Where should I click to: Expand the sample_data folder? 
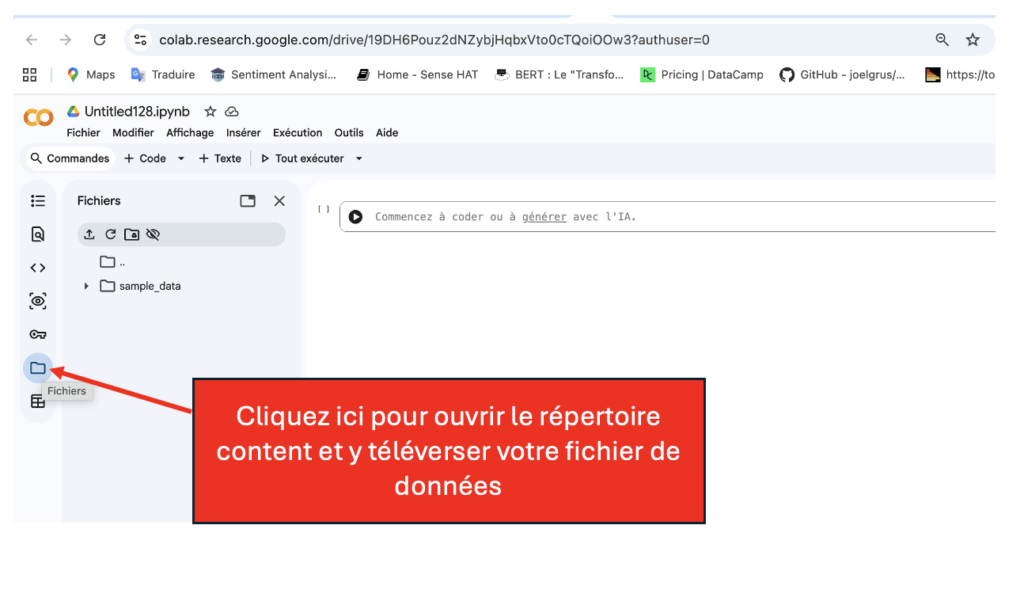87,286
